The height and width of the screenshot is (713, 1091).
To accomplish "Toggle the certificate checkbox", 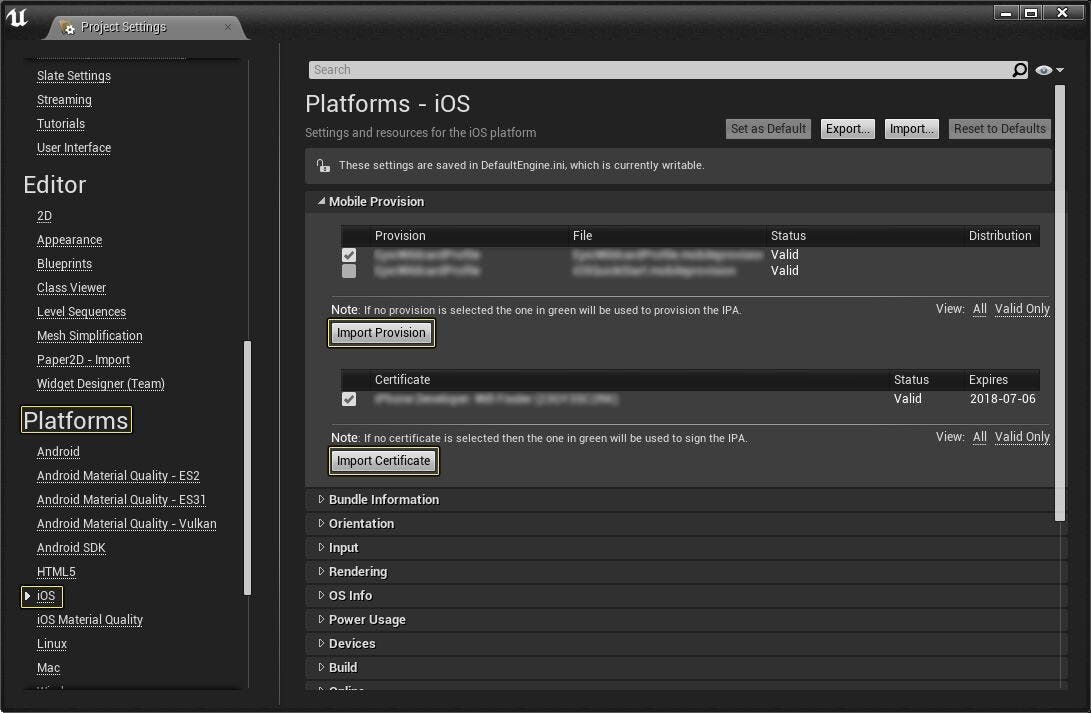I will (349, 399).
